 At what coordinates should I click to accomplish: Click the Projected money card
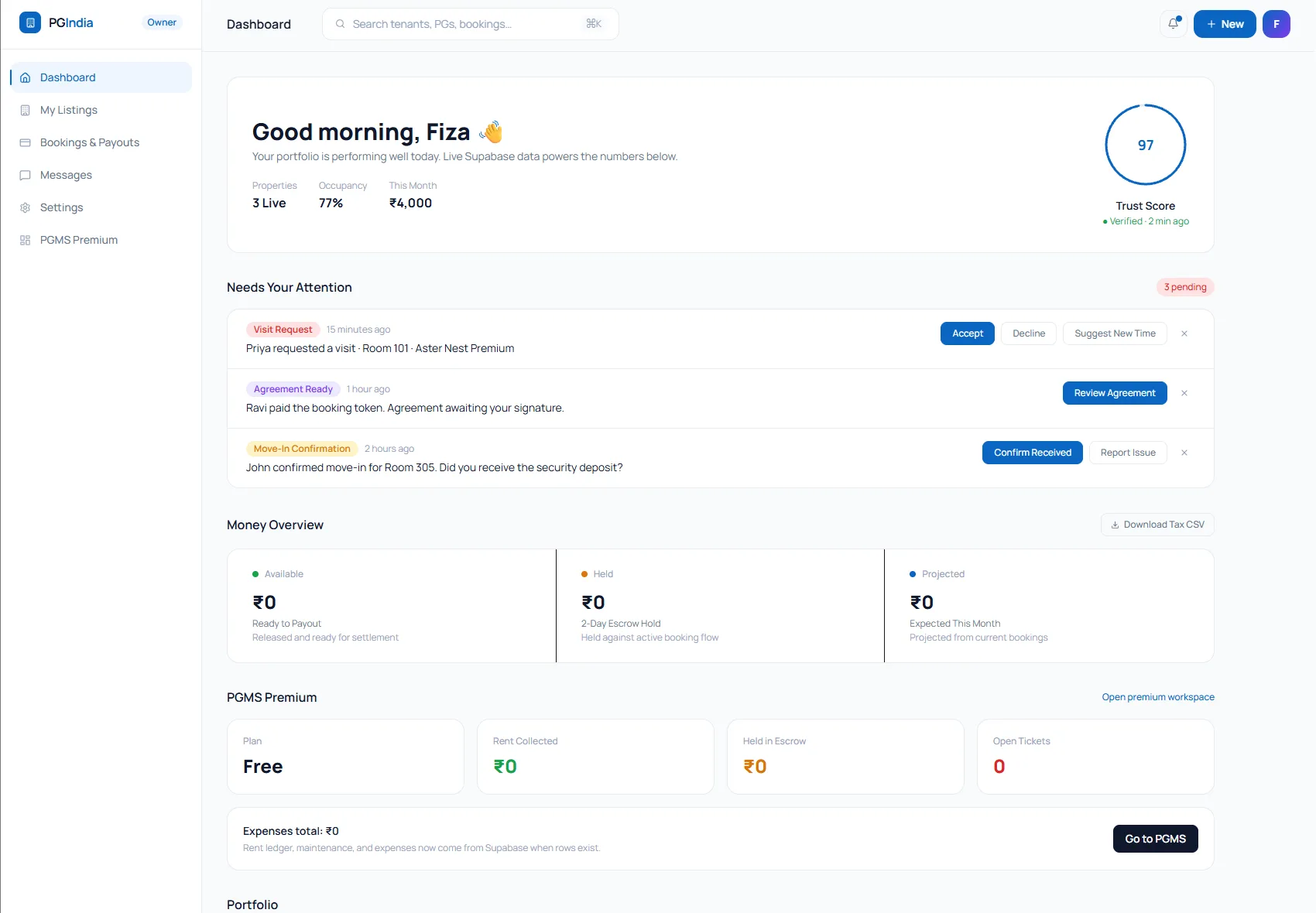point(1049,606)
